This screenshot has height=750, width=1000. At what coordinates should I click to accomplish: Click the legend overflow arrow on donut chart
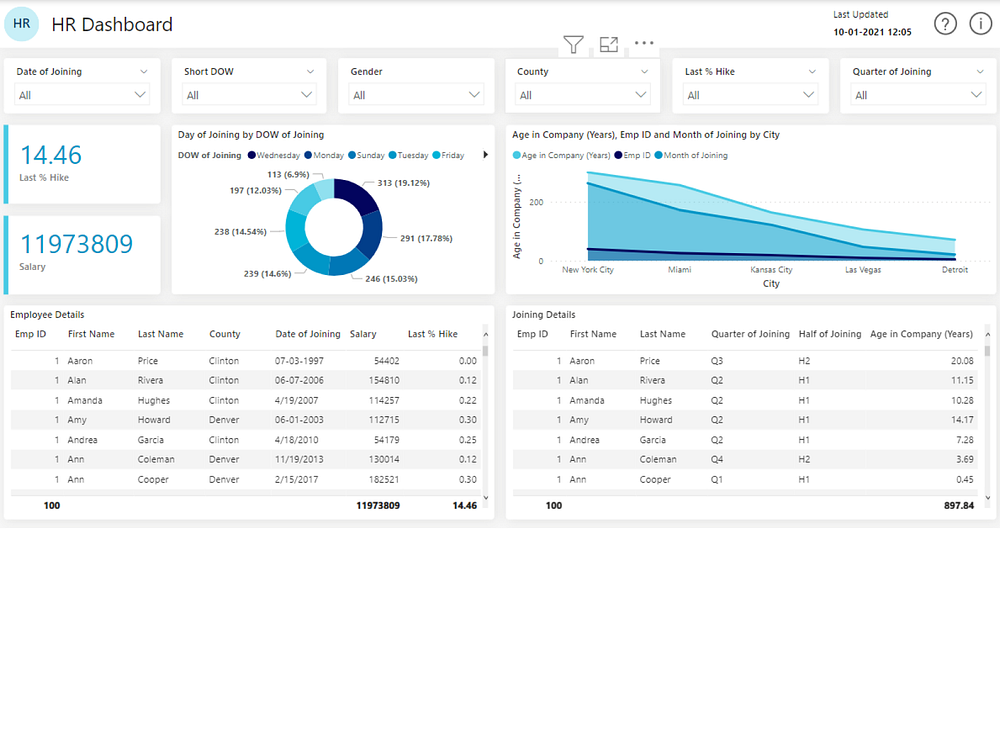tap(485, 154)
